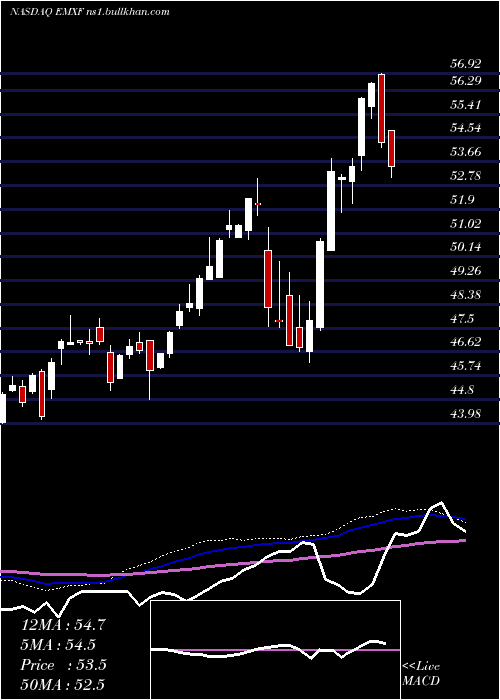Screen dimensions: 500x700
Task: Click the 52.78 price label
Action: pos(466,175)
